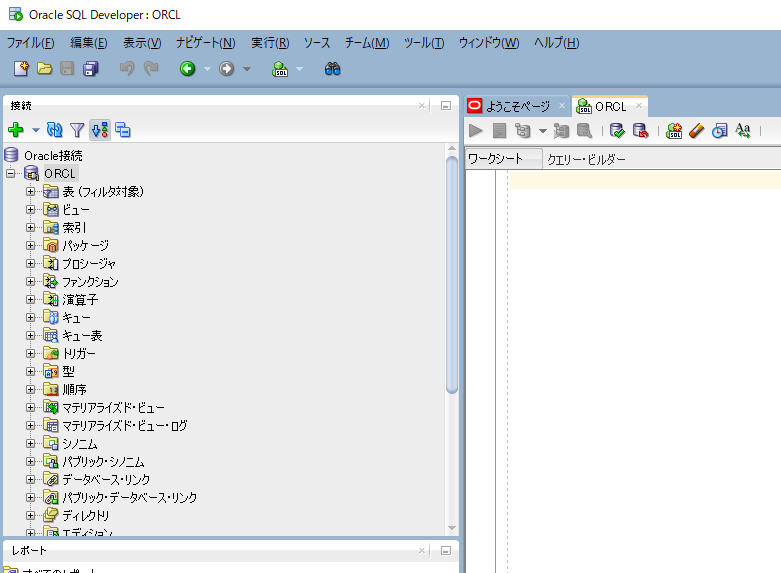Viewport: 781px width, 573px height.
Task: Expand the プロシージャ node
Action: (30, 264)
